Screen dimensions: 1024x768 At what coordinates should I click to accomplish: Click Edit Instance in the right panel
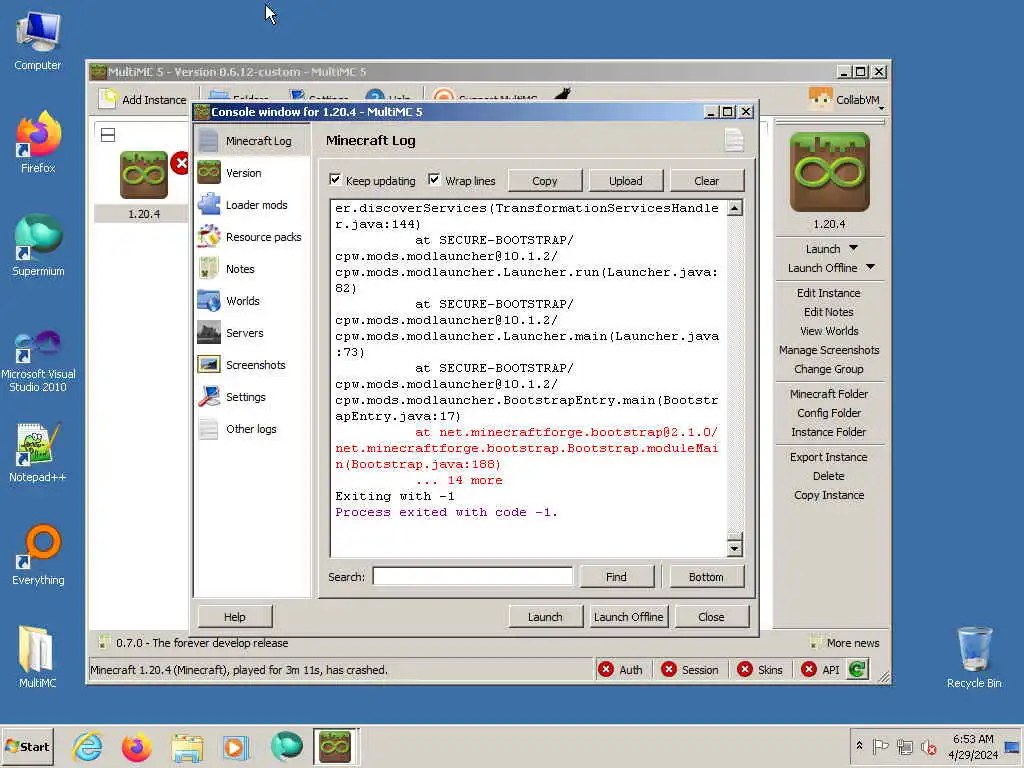click(x=829, y=293)
